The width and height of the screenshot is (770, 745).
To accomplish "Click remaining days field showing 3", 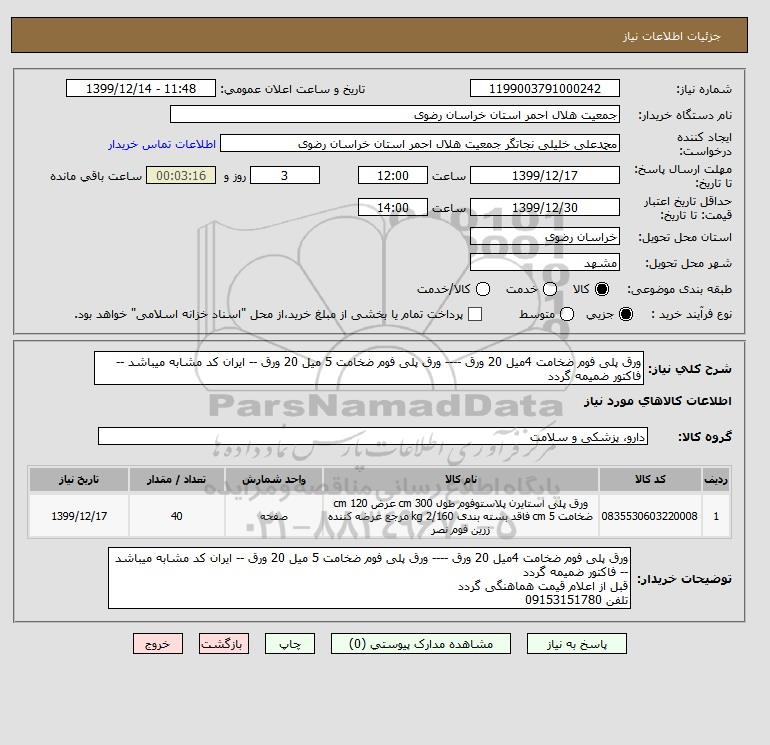I will tap(285, 175).
